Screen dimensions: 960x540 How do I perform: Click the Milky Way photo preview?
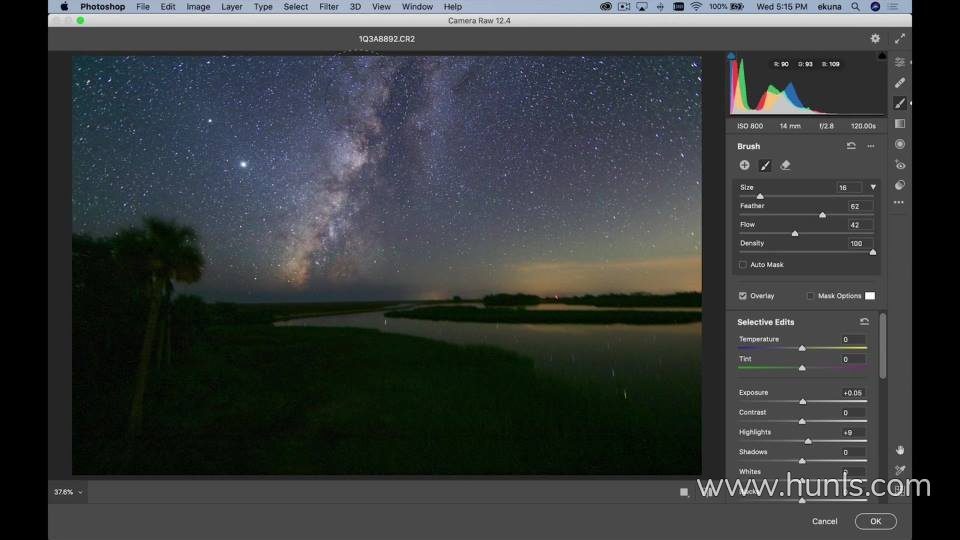coord(387,266)
